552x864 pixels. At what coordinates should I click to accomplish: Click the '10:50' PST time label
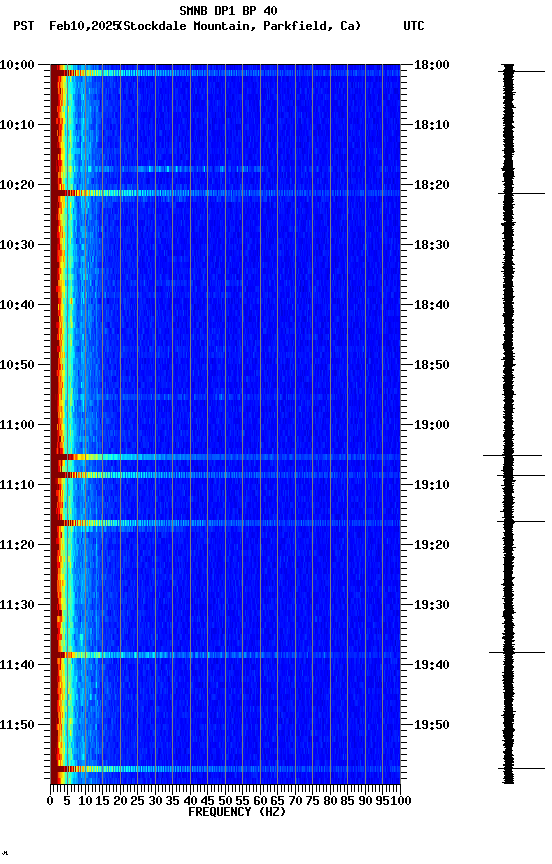click(17, 365)
